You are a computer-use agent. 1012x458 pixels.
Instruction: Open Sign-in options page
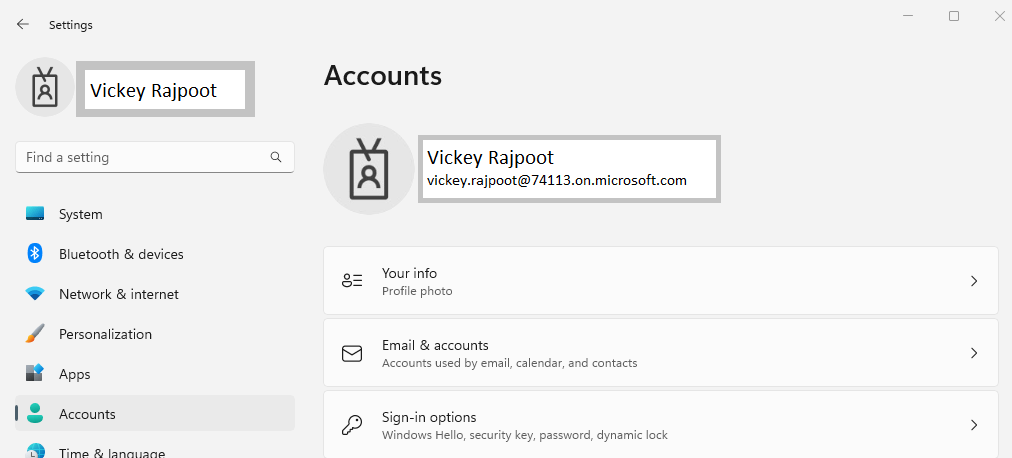pos(661,424)
